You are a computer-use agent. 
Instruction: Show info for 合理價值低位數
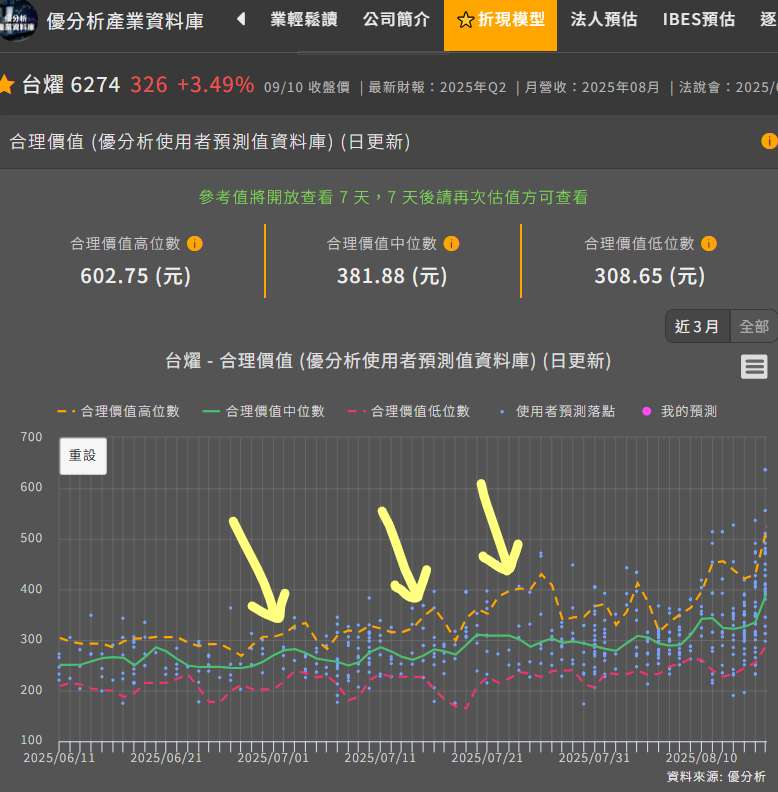tap(709, 244)
